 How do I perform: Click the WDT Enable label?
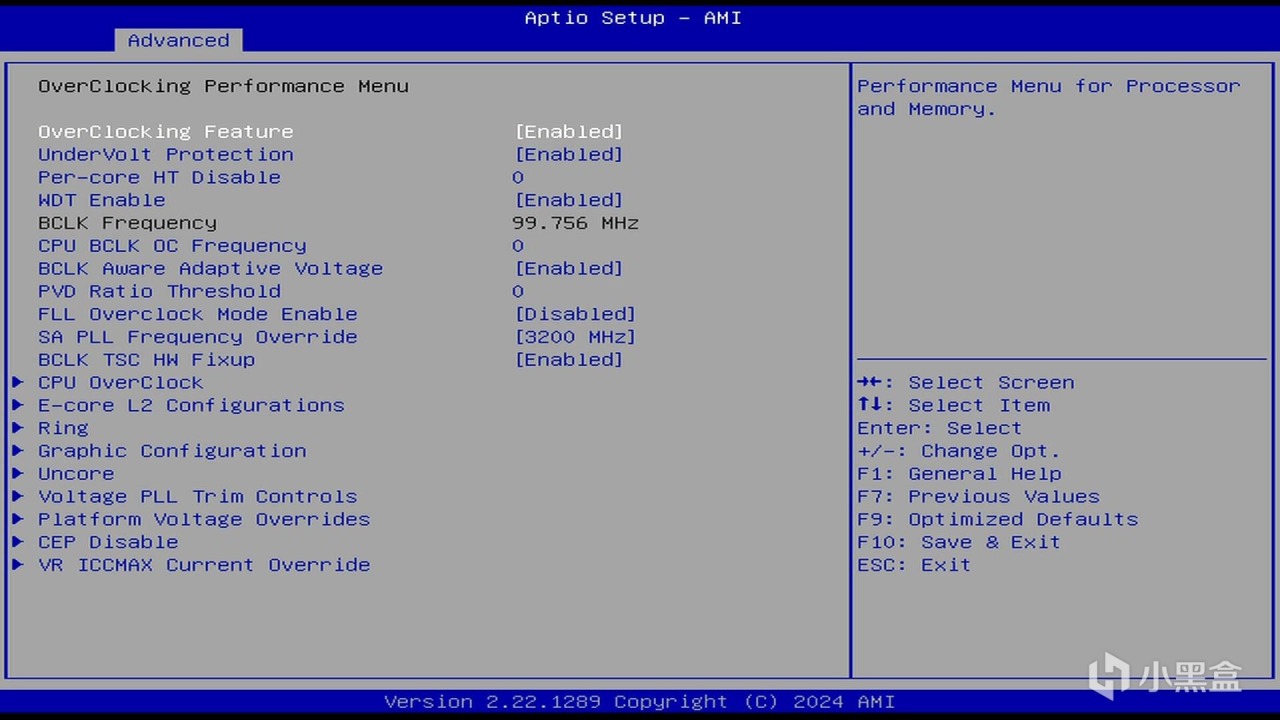[102, 200]
